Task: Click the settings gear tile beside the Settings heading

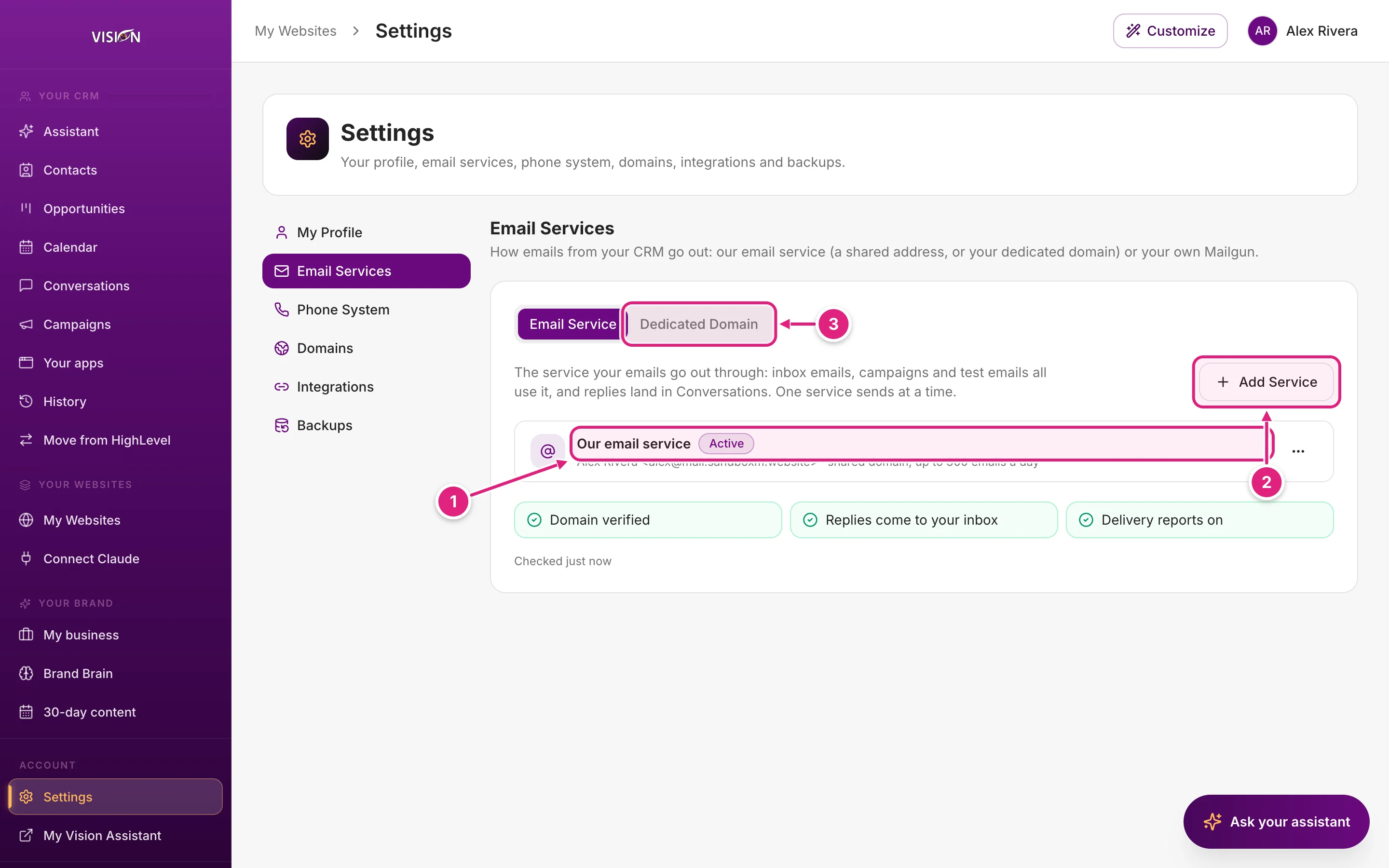Action: coord(308,139)
